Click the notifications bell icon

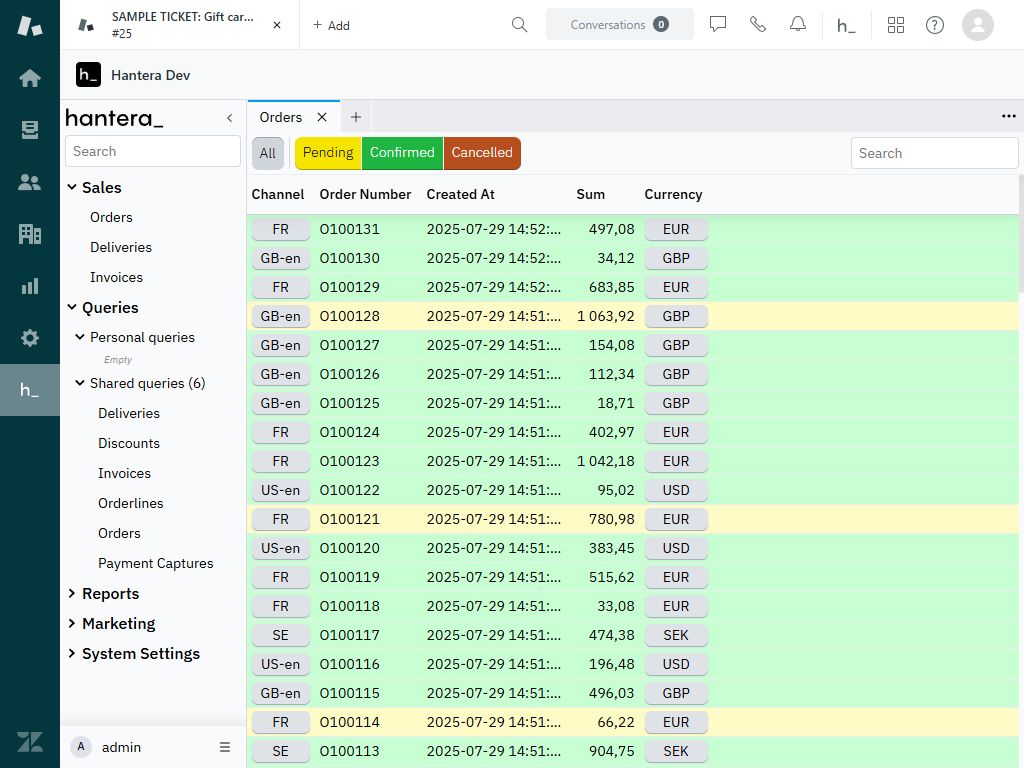(x=797, y=25)
